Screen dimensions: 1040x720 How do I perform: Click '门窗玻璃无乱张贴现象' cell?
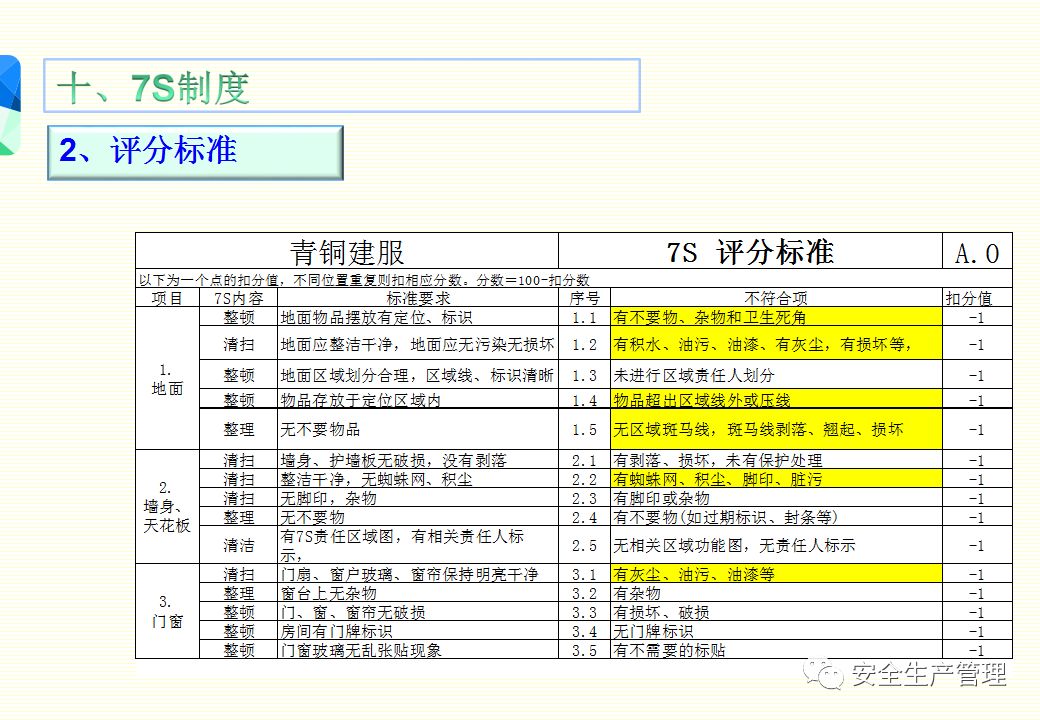[x=418, y=650]
